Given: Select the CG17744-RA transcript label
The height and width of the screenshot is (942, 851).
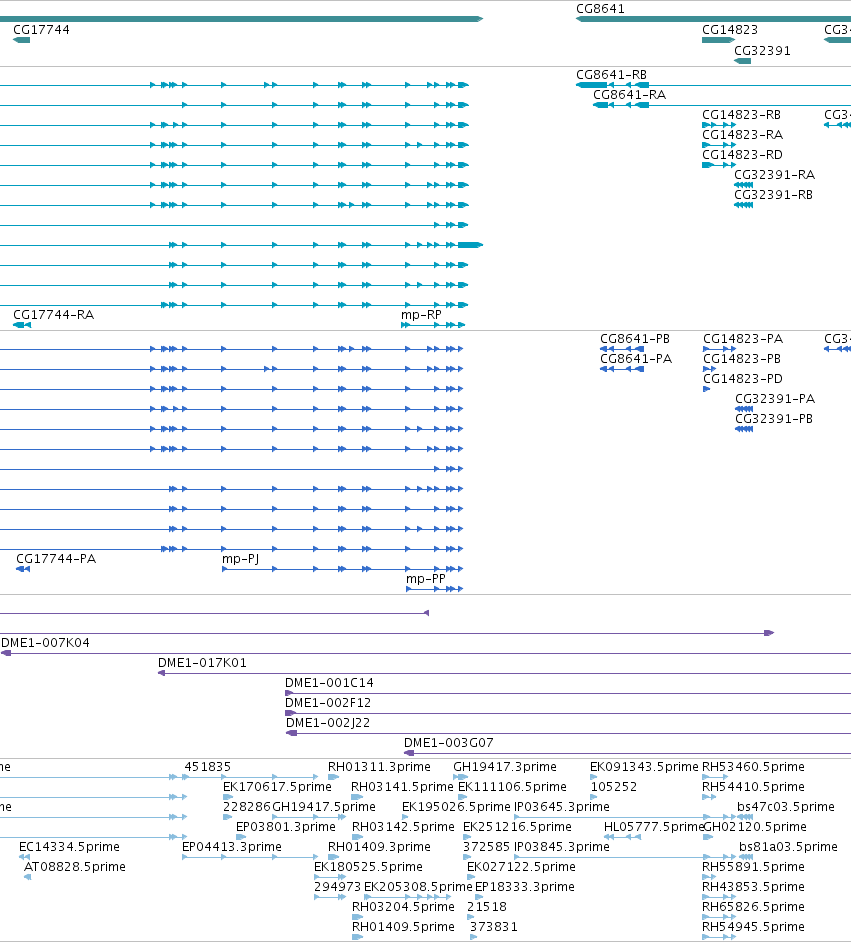Looking at the screenshot, I should click(x=53, y=314).
